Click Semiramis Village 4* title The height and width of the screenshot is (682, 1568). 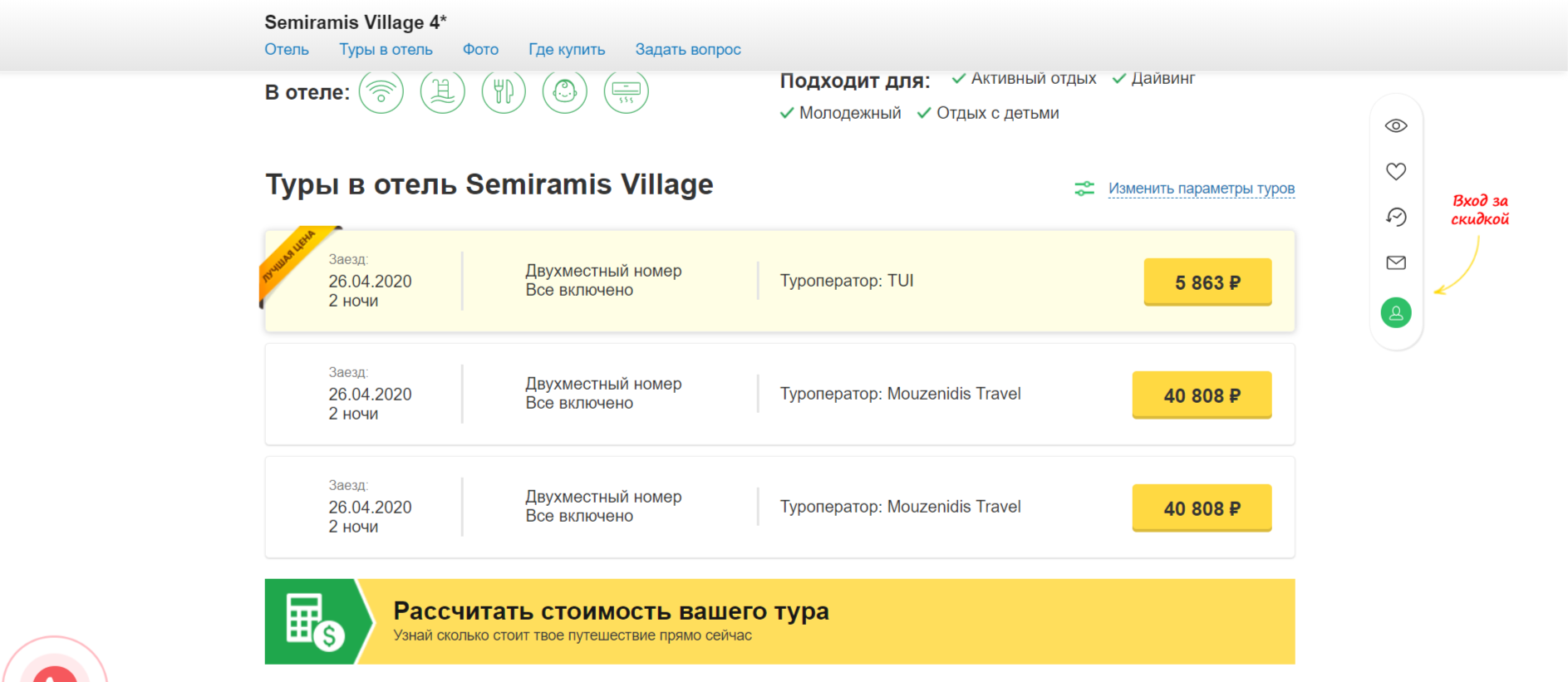[356, 22]
